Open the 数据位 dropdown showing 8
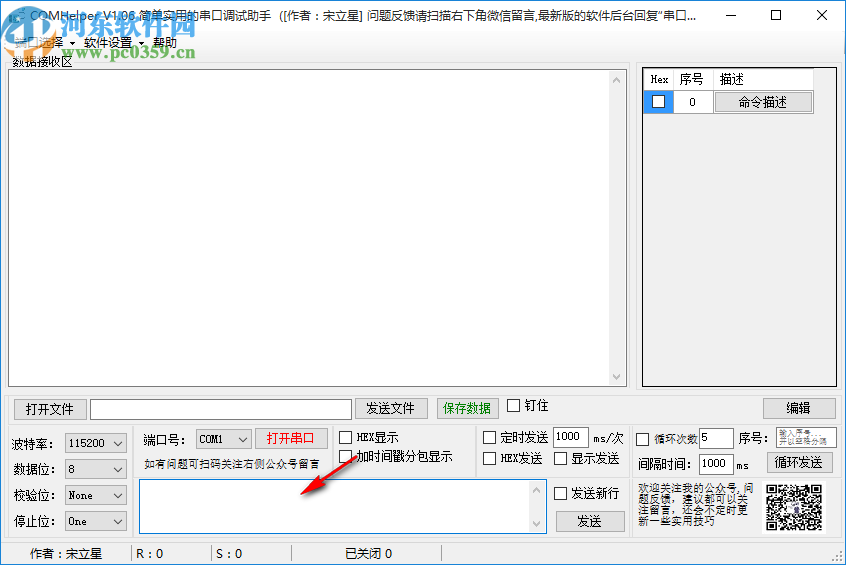This screenshot has height=565, width=846. [95, 469]
